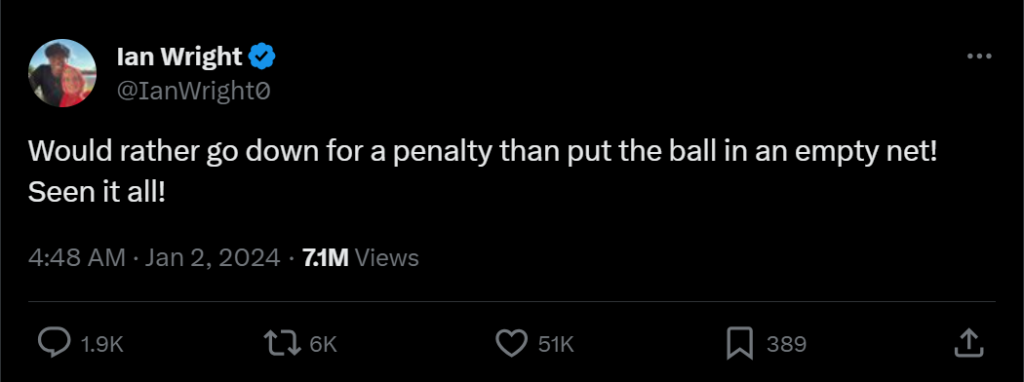The width and height of the screenshot is (1024, 382).
Task: Repost using the retweet arrows icon
Action: 282,343
